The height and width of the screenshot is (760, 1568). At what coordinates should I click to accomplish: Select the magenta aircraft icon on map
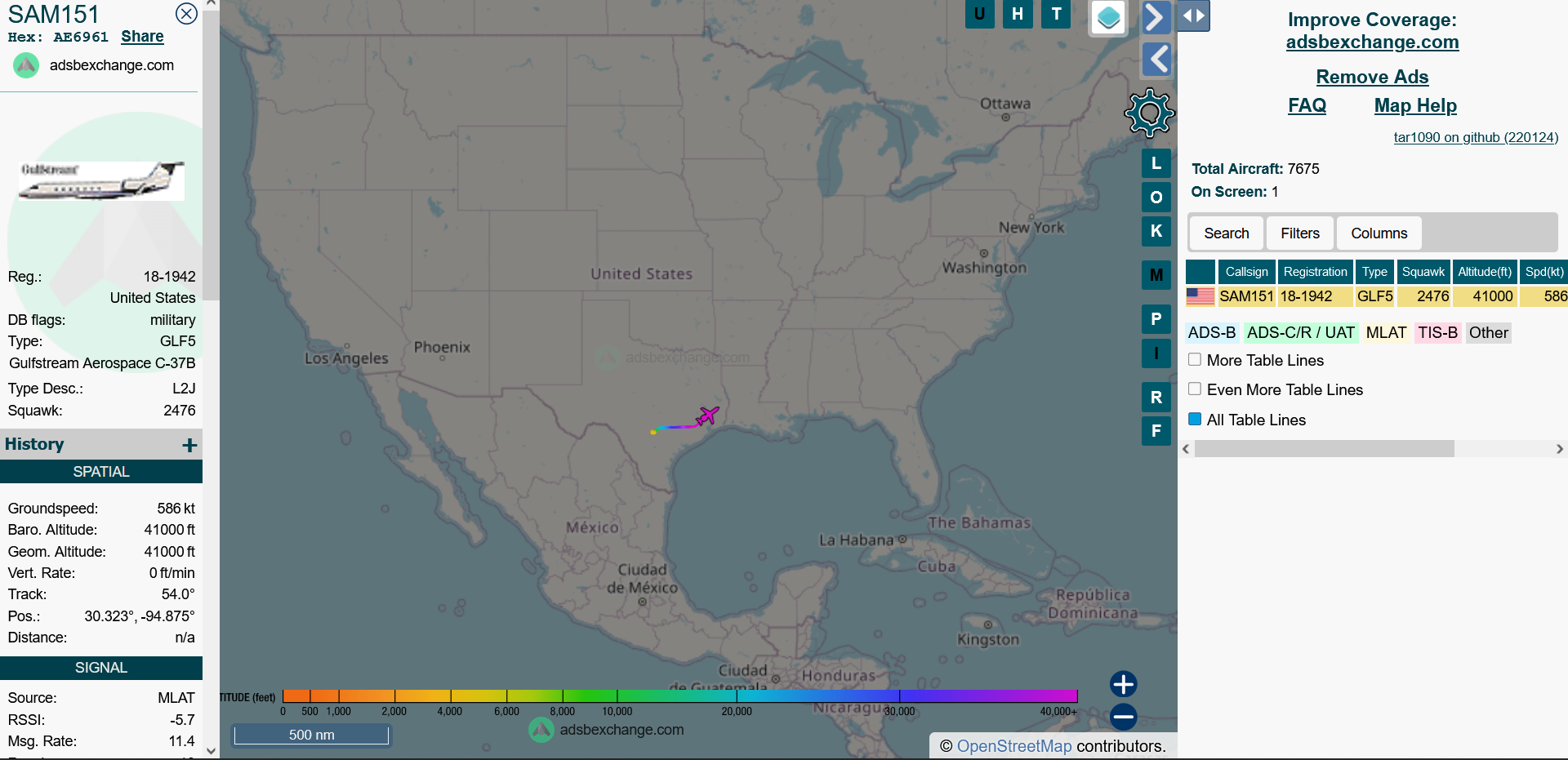[707, 416]
